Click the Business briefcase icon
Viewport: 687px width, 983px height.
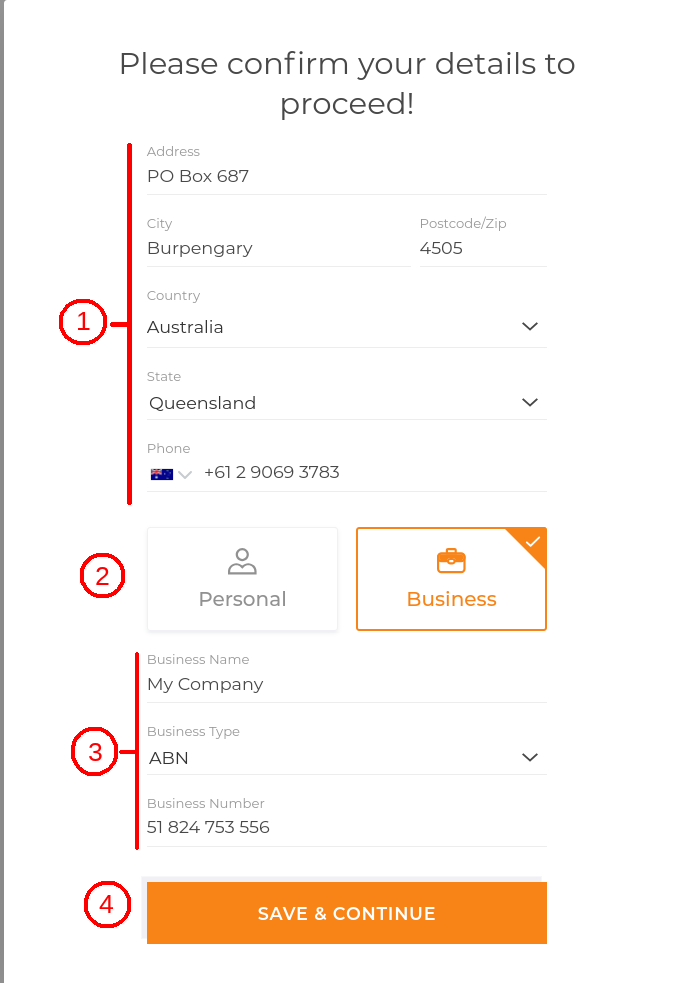pos(451,561)
